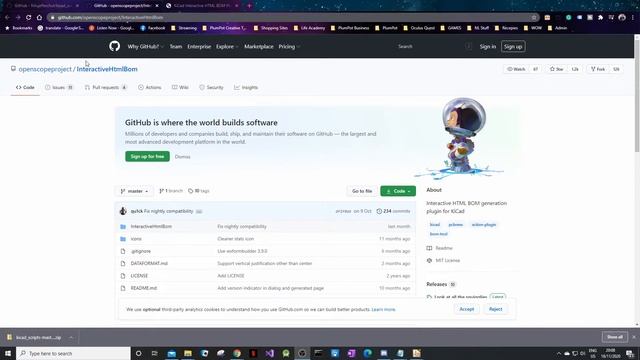Viewport: 640px width, 360px height.
Task: Open the Facebook bookmark
Action: click(153, 28)
